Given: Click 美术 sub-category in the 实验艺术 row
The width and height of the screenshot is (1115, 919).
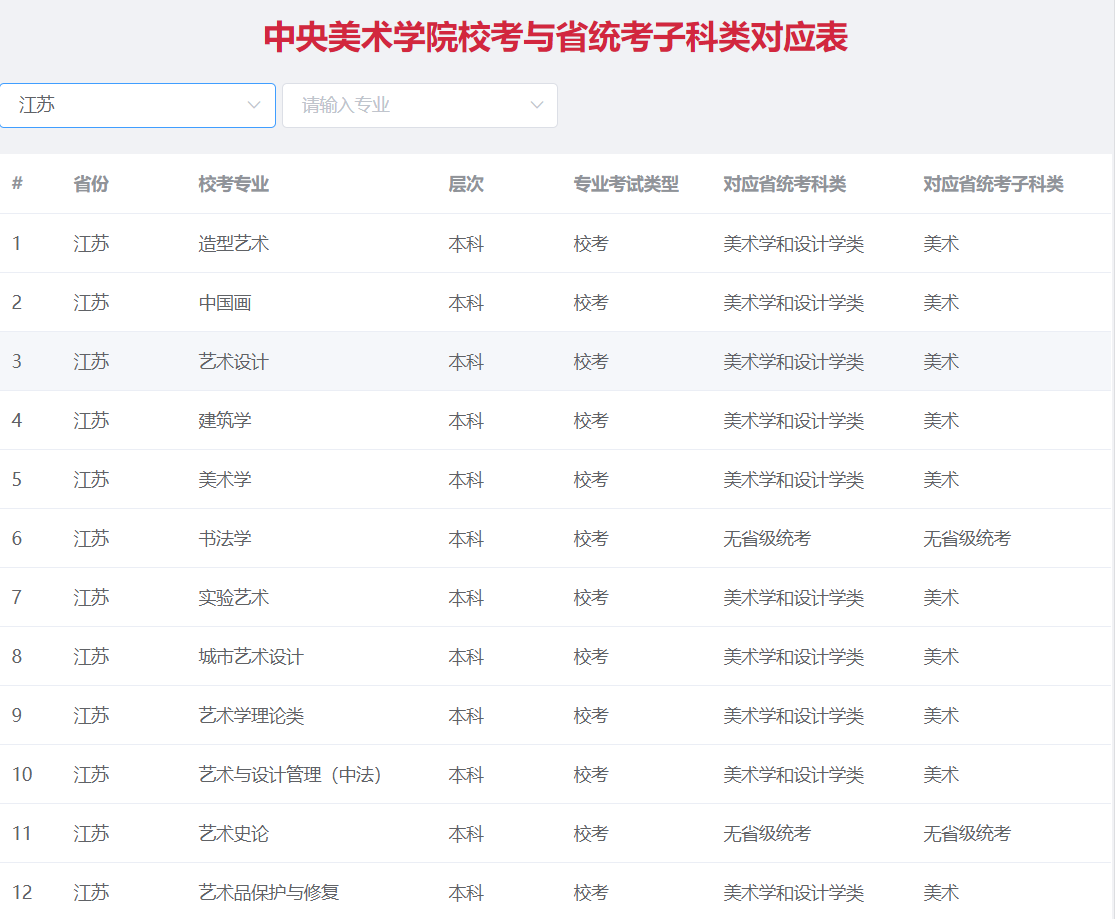Looking at the screenshot, I should click(941, 598).
